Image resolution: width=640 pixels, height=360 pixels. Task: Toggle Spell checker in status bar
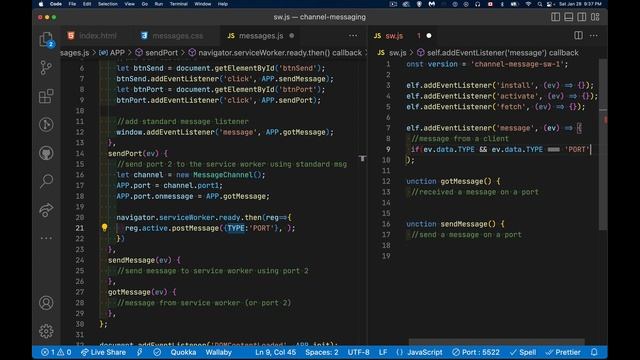523,352
